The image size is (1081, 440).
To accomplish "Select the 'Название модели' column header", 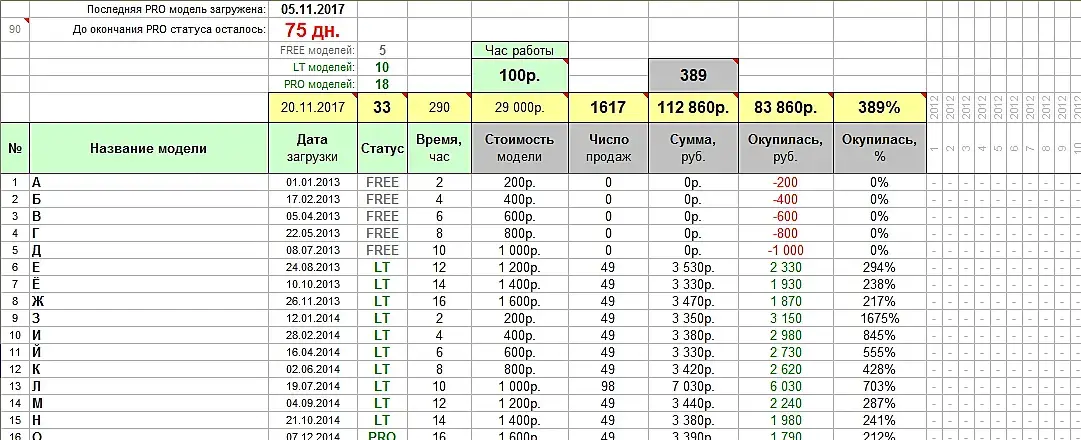I will [149, 148].
